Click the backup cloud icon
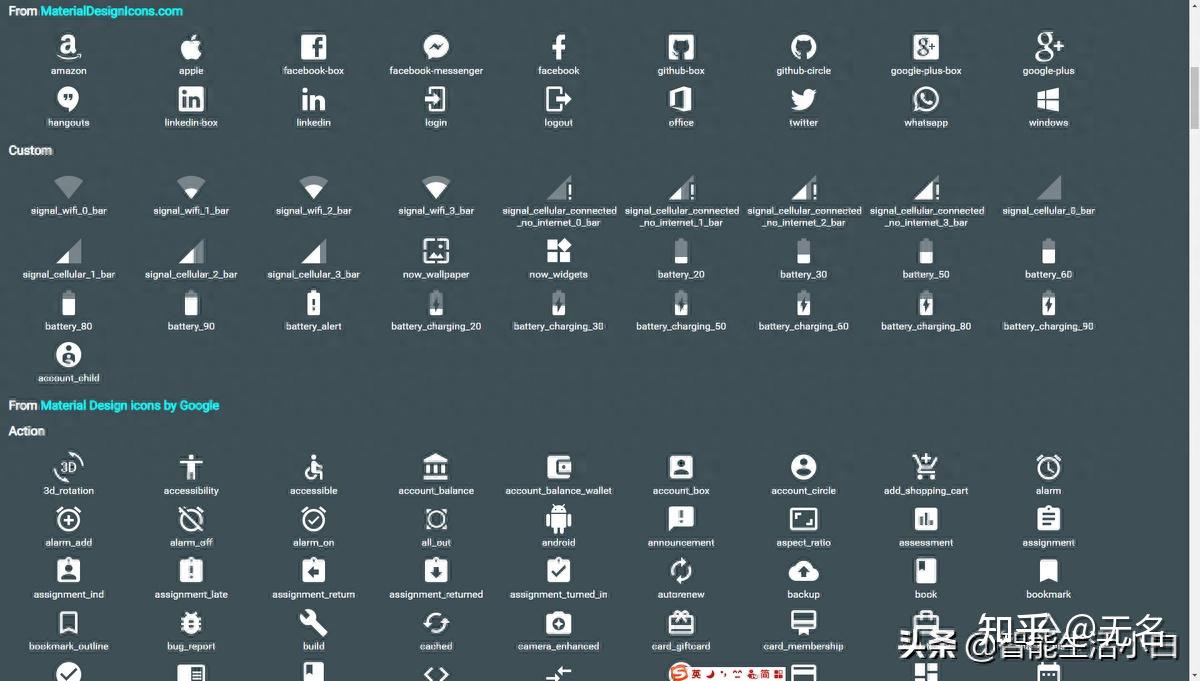 (804, 571)
